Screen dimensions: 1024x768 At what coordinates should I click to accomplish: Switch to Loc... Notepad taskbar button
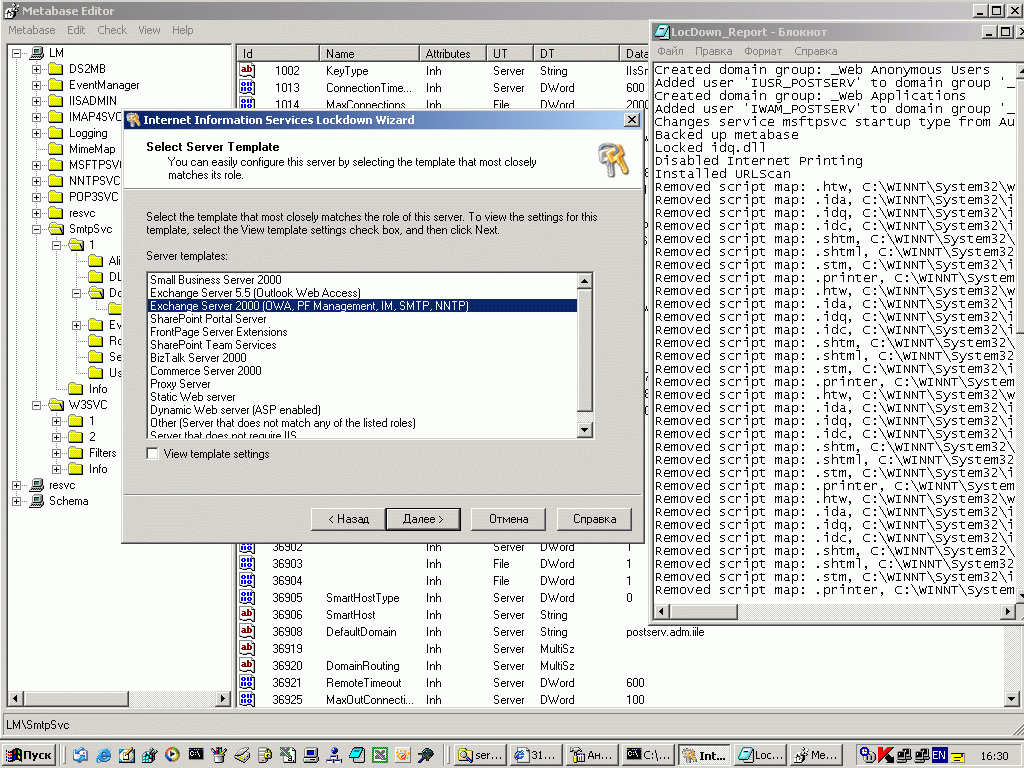(760, 755)
